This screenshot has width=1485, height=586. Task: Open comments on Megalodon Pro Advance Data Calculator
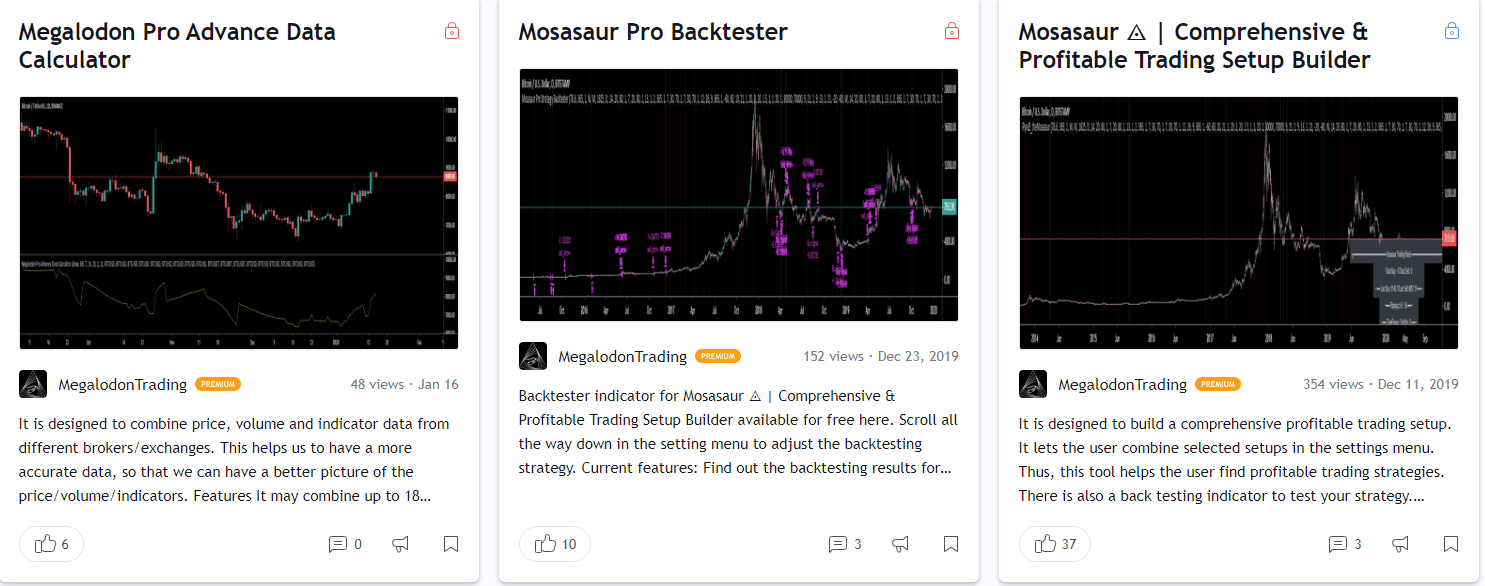tap(344, 544)
